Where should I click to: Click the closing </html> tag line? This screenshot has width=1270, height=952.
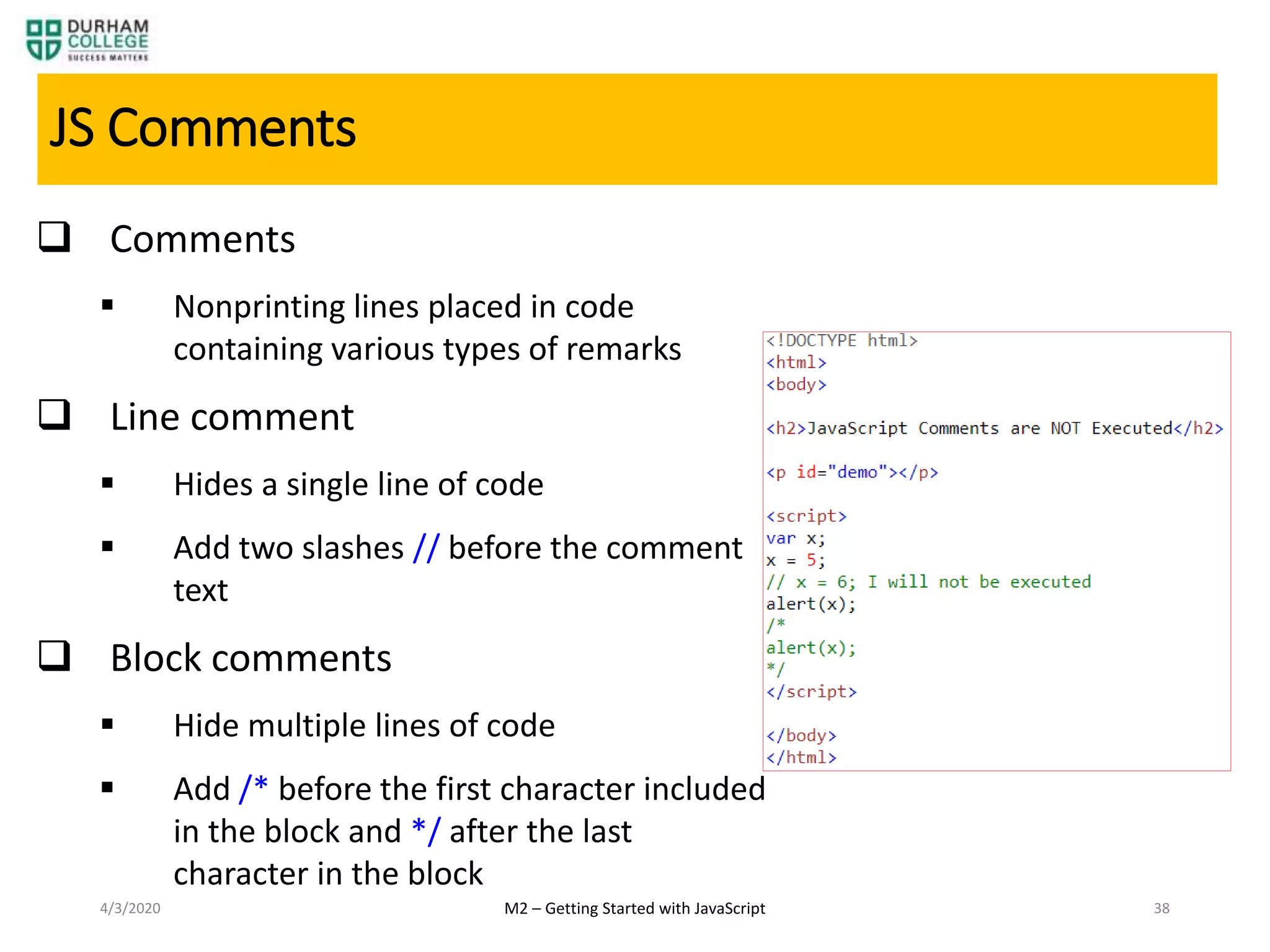(801, 757)
